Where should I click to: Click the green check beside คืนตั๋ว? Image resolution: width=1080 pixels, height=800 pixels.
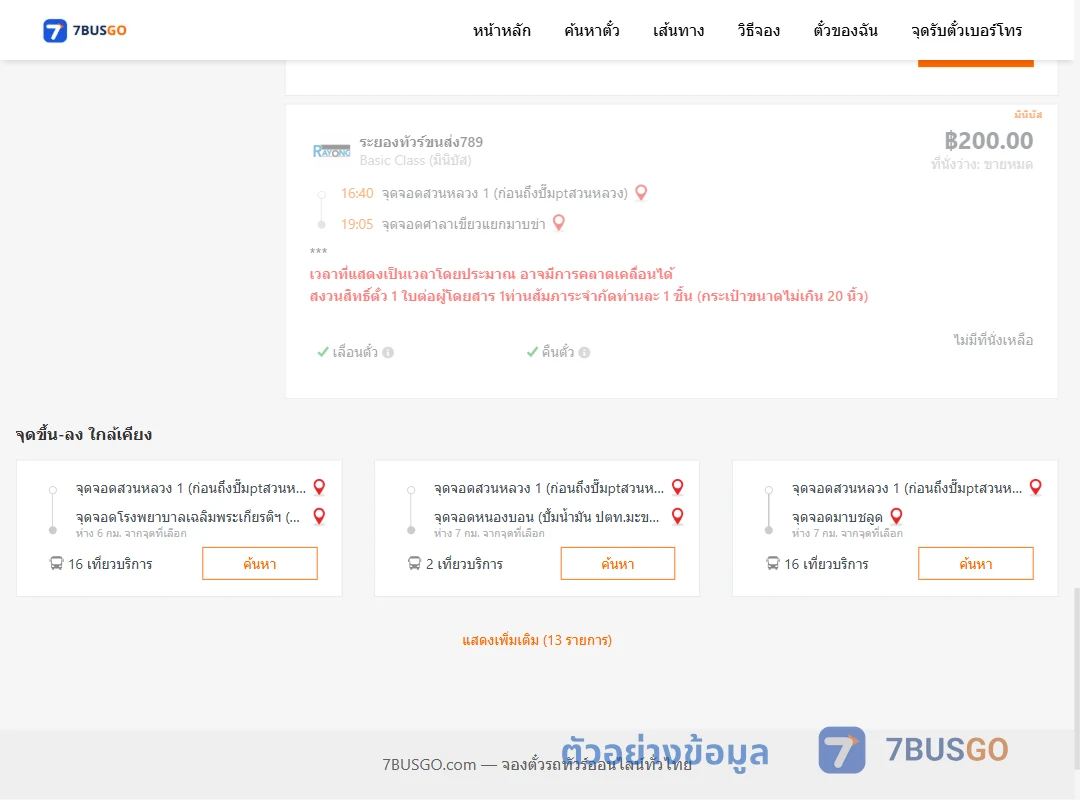[532, 352]
